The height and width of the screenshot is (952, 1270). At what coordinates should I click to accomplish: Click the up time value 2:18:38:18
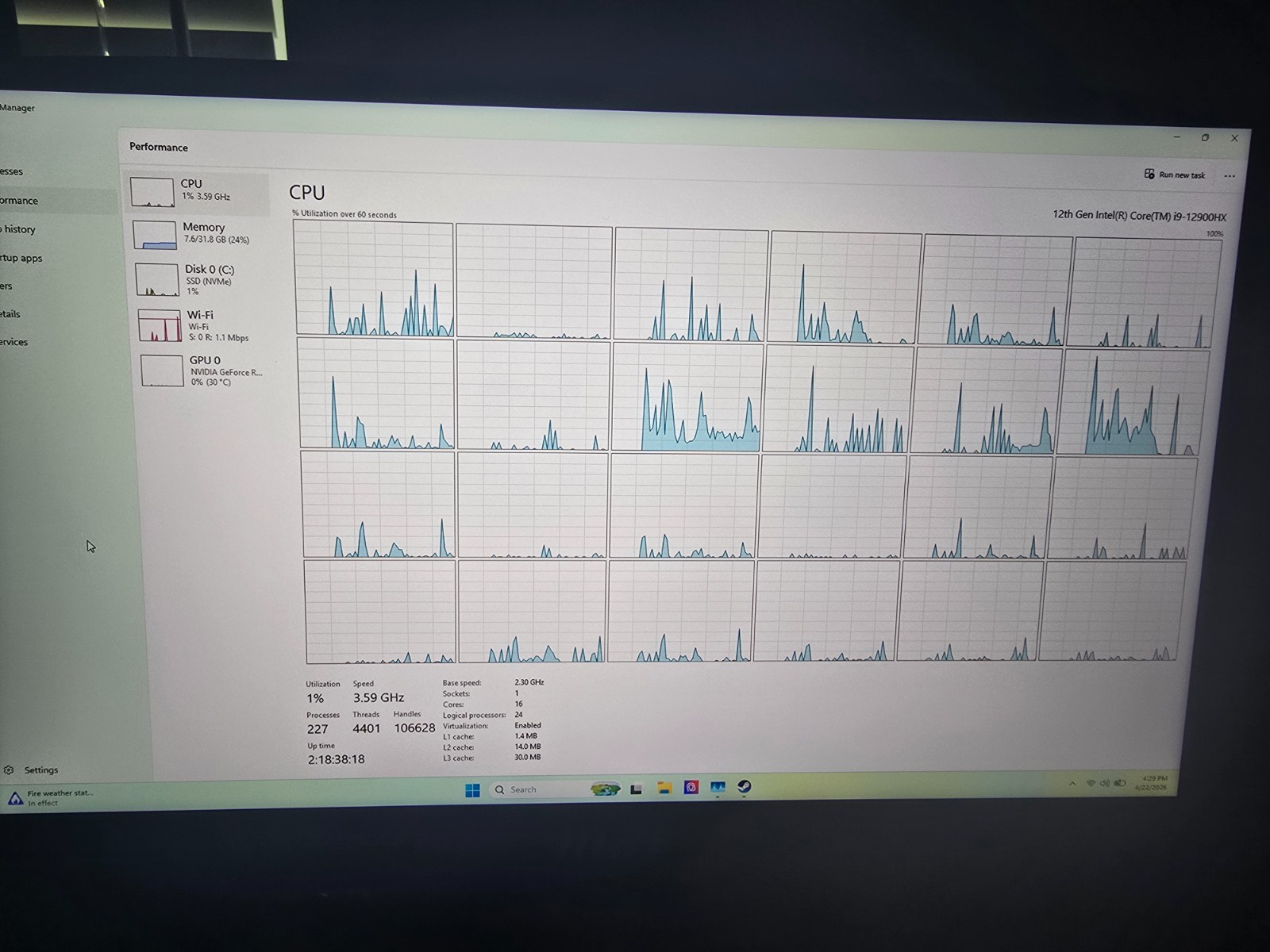point(337,759)
